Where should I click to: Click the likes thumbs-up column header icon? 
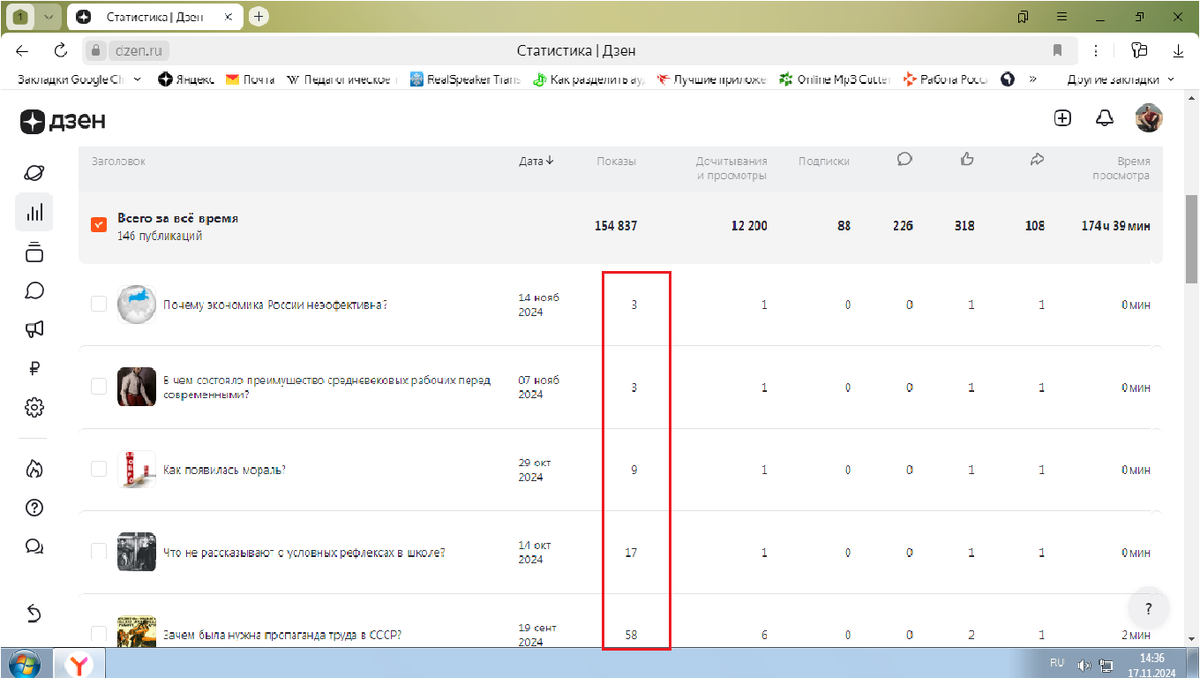(x=967, y=158)
